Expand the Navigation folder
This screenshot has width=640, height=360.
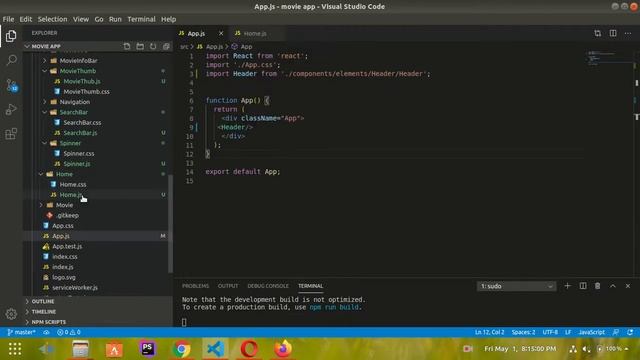(75, 102)
